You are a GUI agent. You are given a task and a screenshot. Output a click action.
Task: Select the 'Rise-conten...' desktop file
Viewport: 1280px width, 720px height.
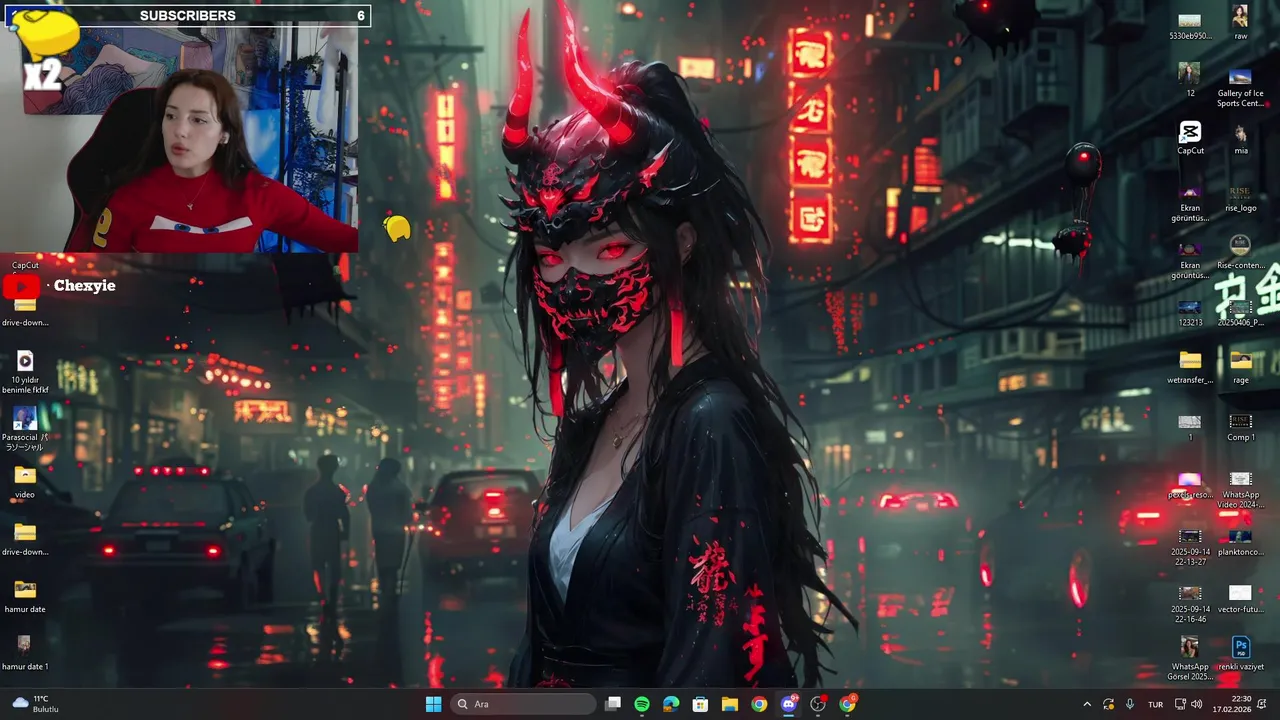tap(1240, 252)
